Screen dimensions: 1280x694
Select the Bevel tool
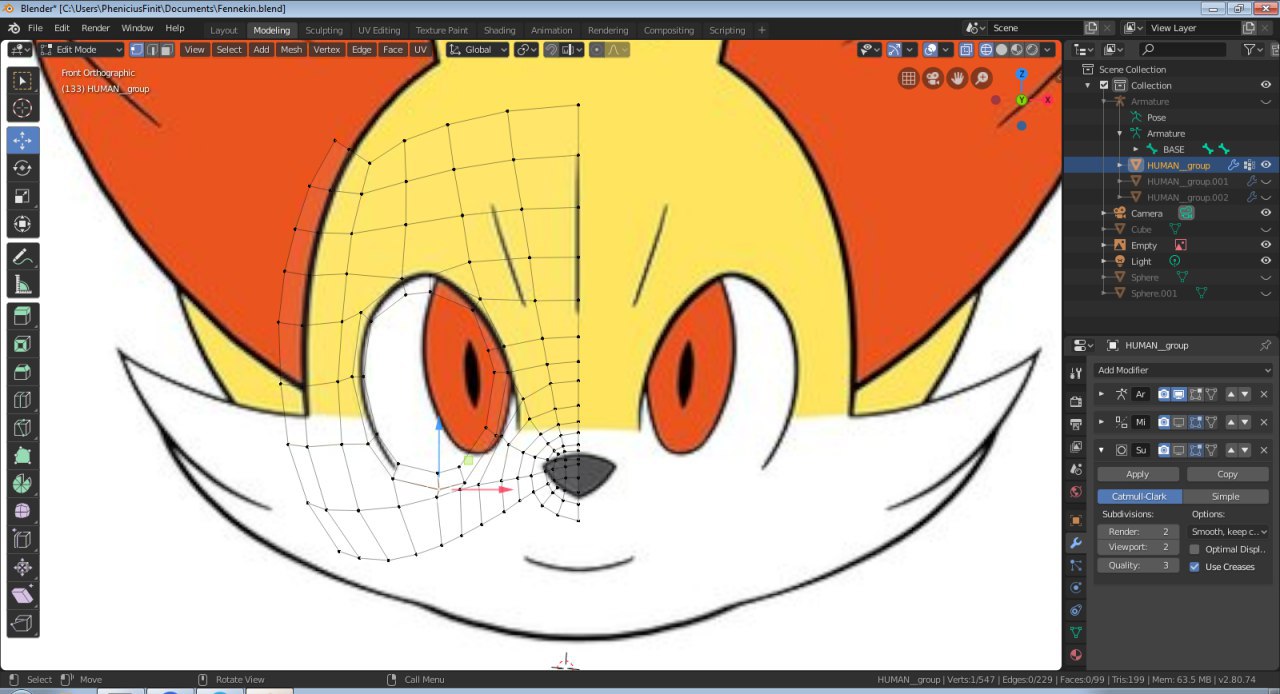point(23,373)
